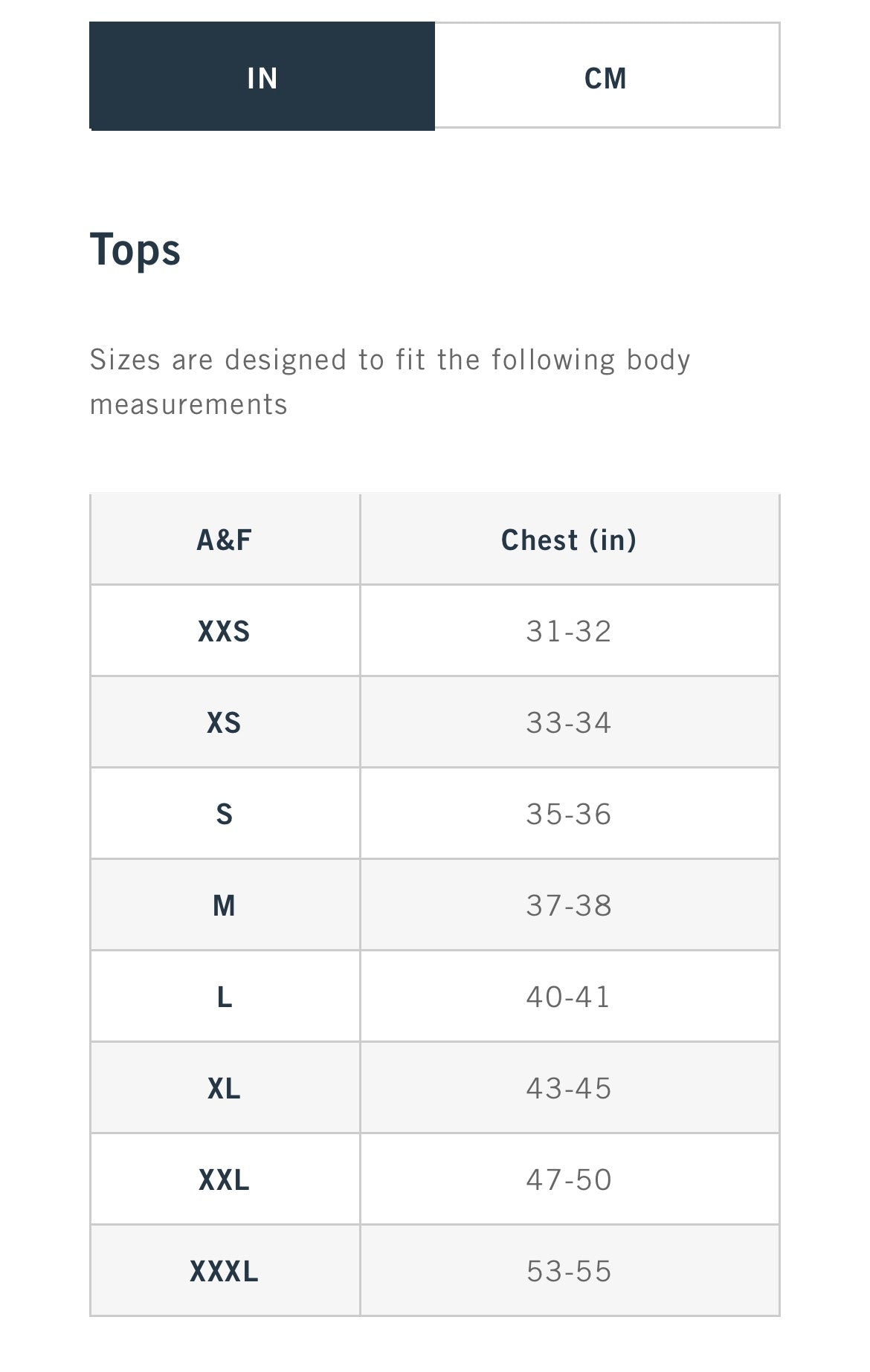The height and width of the screenshot is (1372, 870).
Task: Switch units to IN
Action: [262, 77]
